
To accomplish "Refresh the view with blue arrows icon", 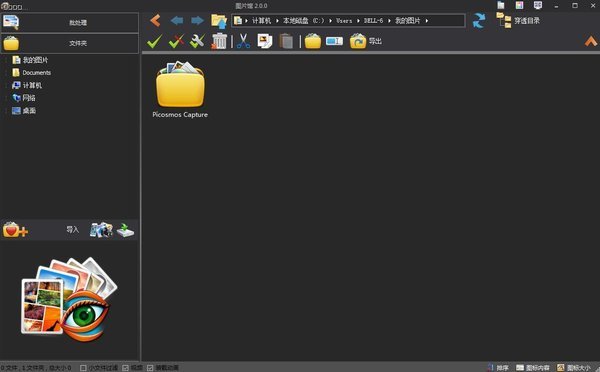I will [479, 21].
